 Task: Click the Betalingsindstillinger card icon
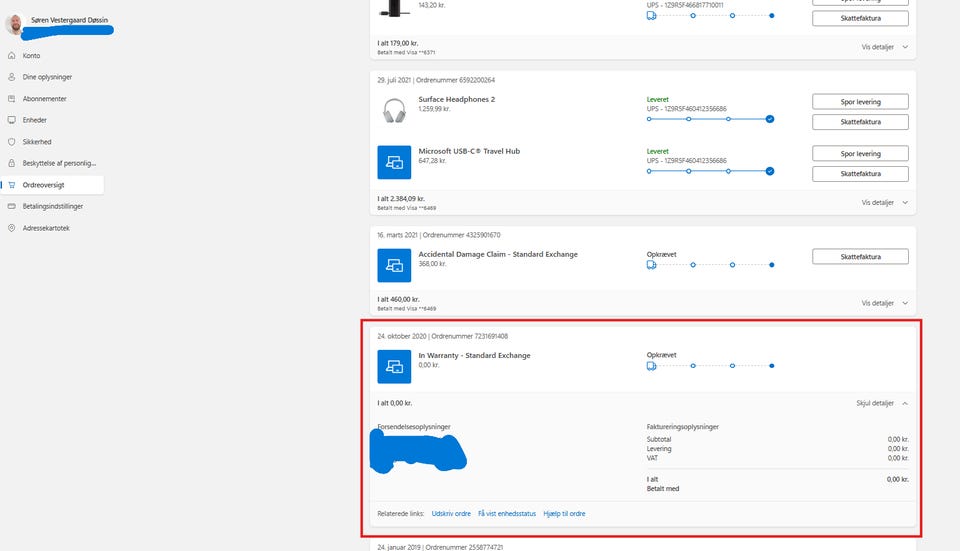[12, 206]
